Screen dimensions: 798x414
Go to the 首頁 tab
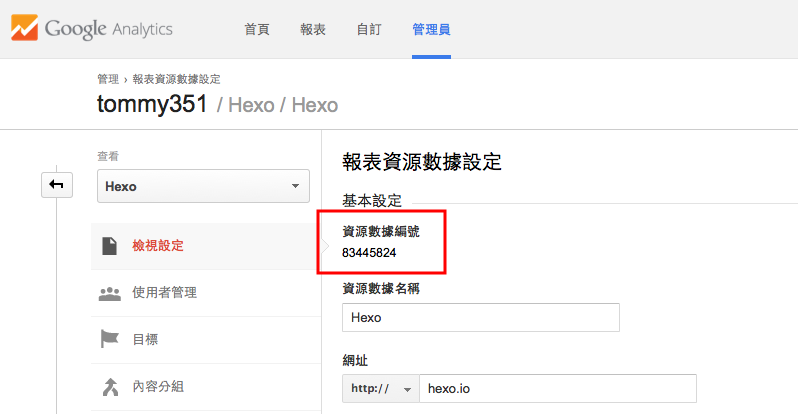pos(257,29)
